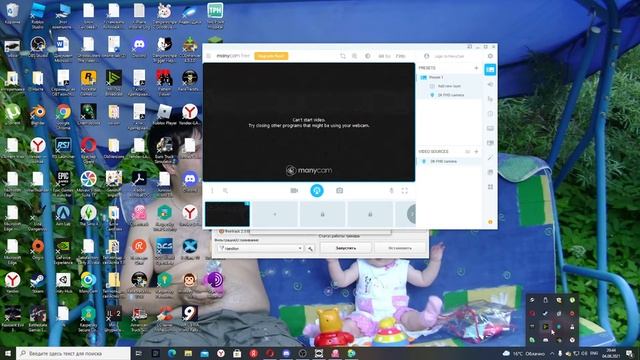Open the clock-shaped sidebar tab
Viewport: 640px width, 360px height.
pyautogui.click(x=490, y=114)
